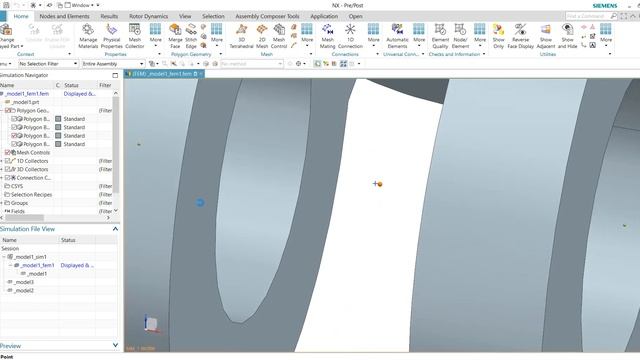
Task: Toggle Mesh Controls checkbox
Action: (x=8, y=152)
